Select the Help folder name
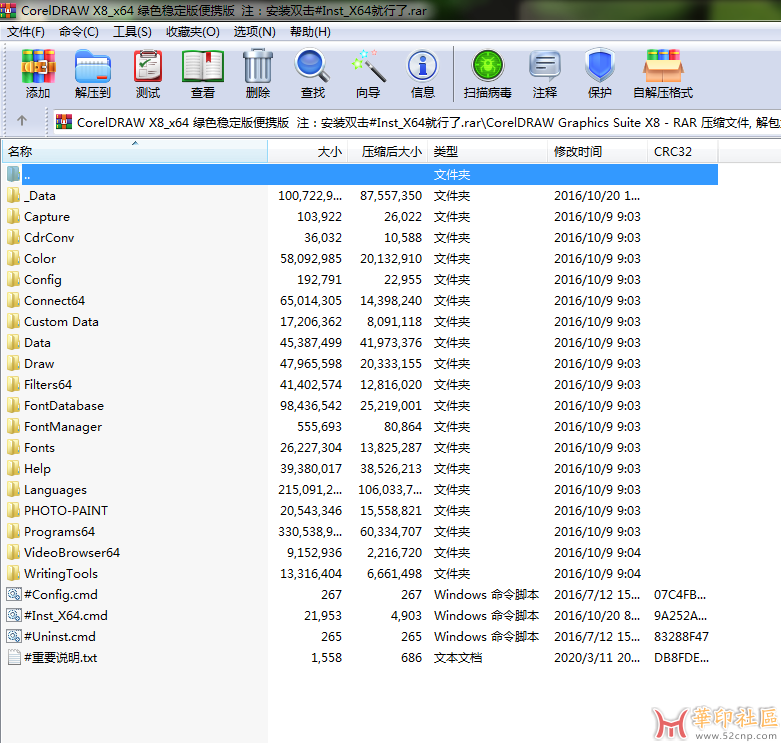781x743 pixels. point(37,469)
